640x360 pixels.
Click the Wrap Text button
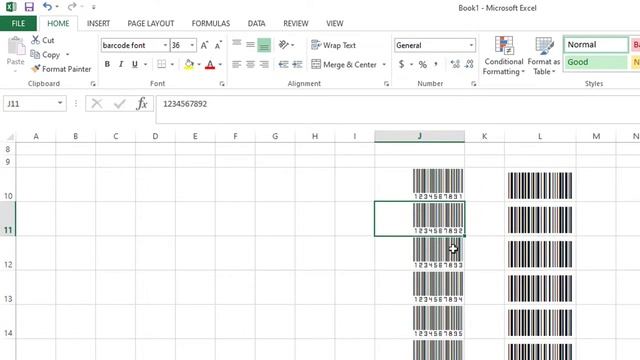click(x=333, y=45)
